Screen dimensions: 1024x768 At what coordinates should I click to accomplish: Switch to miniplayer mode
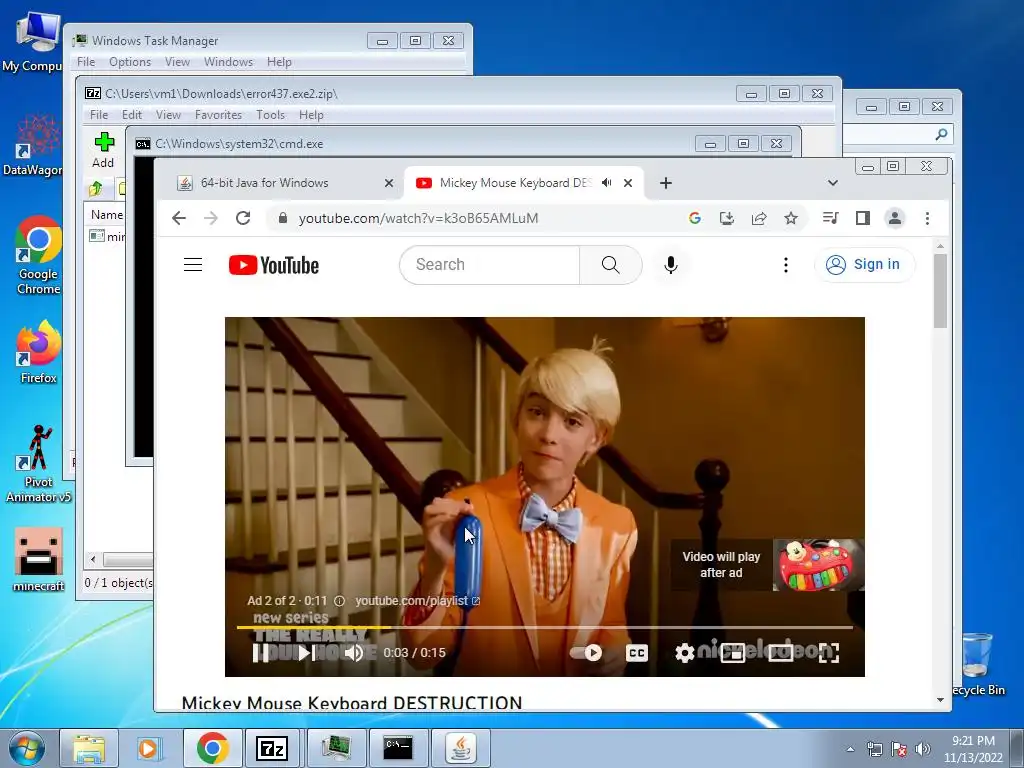coord(733,652)
